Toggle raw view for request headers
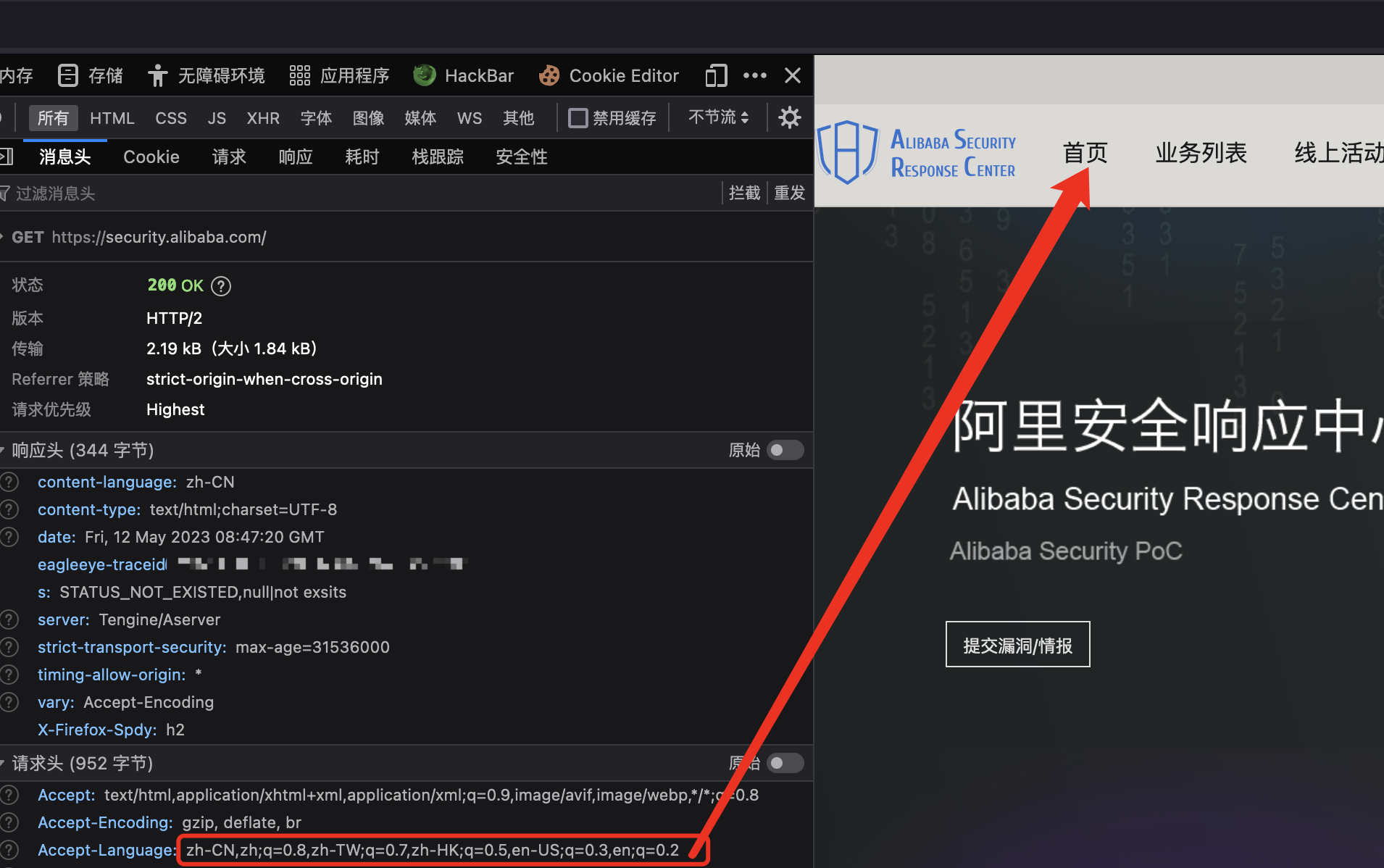 785,763
